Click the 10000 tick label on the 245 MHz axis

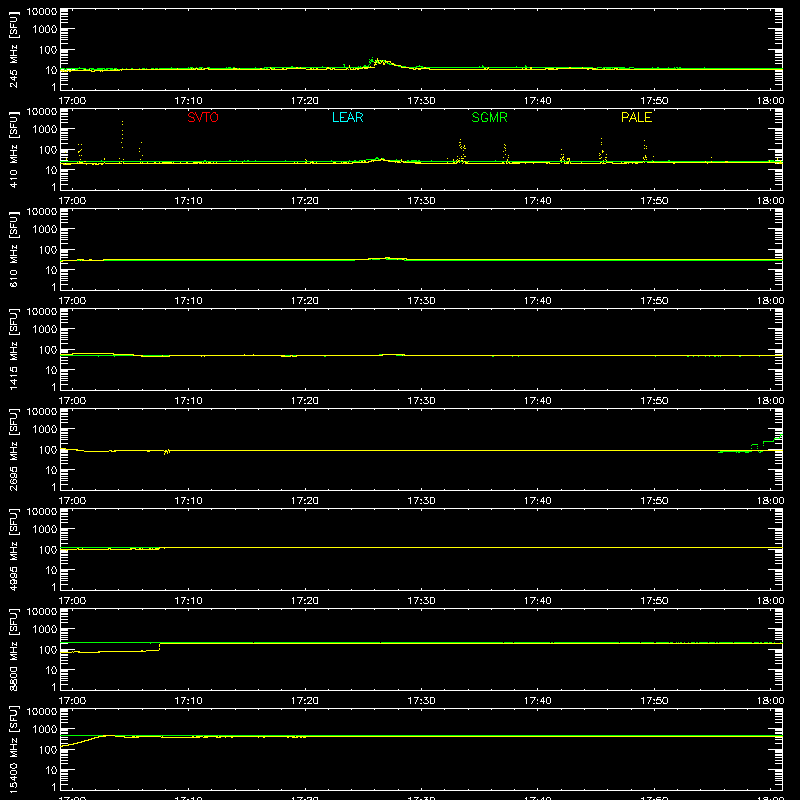point(42,12)
